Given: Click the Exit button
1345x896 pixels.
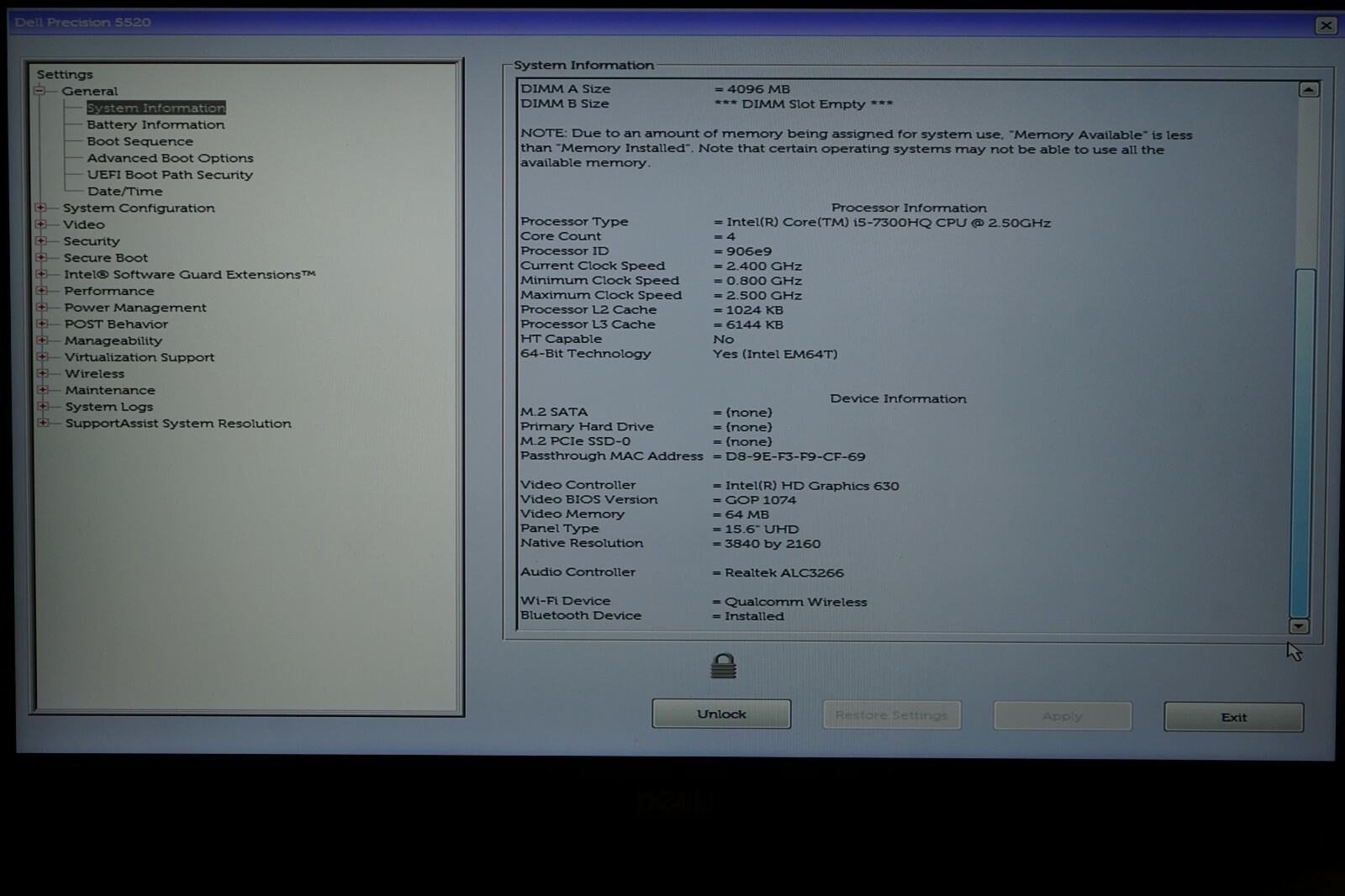Looking at the screenshot, I should click(1234, 717).
